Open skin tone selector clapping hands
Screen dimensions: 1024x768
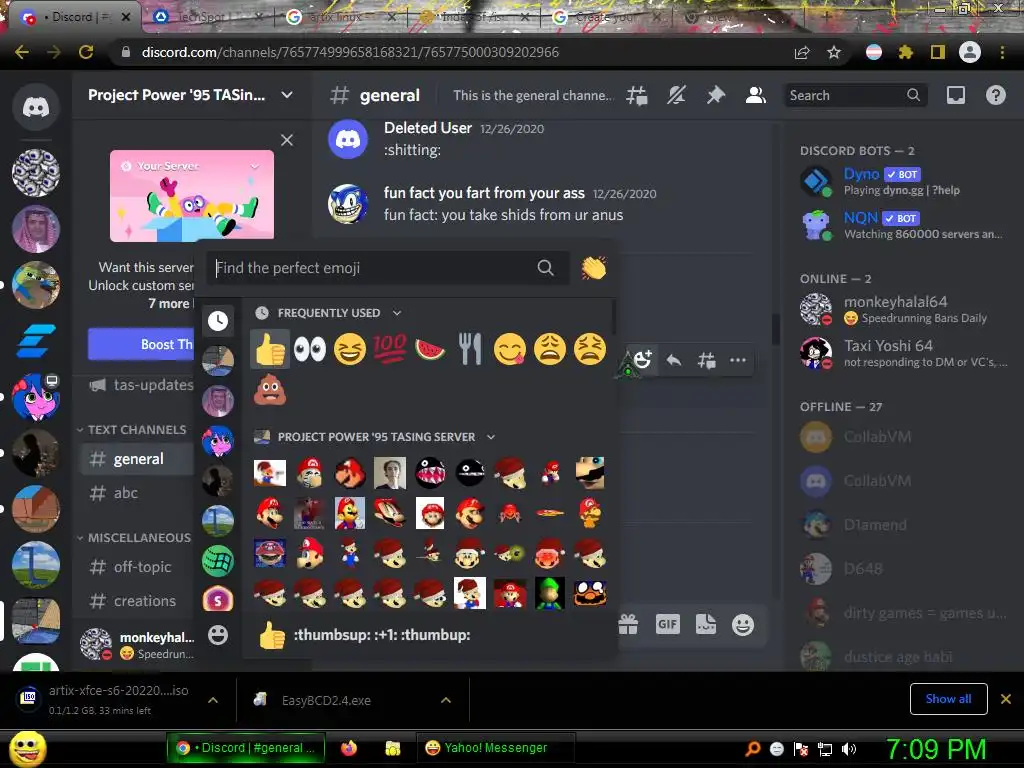click(x=594, y=268)
